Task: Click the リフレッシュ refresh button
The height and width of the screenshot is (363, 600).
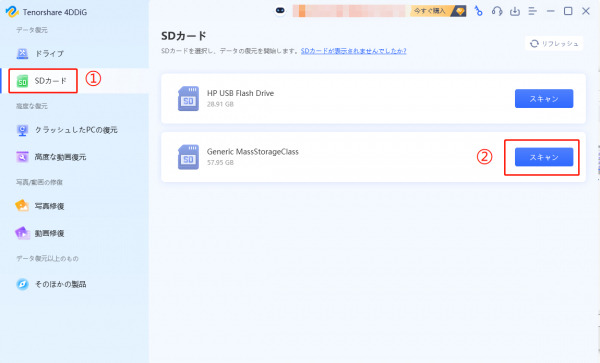Action: coord(554,44)
